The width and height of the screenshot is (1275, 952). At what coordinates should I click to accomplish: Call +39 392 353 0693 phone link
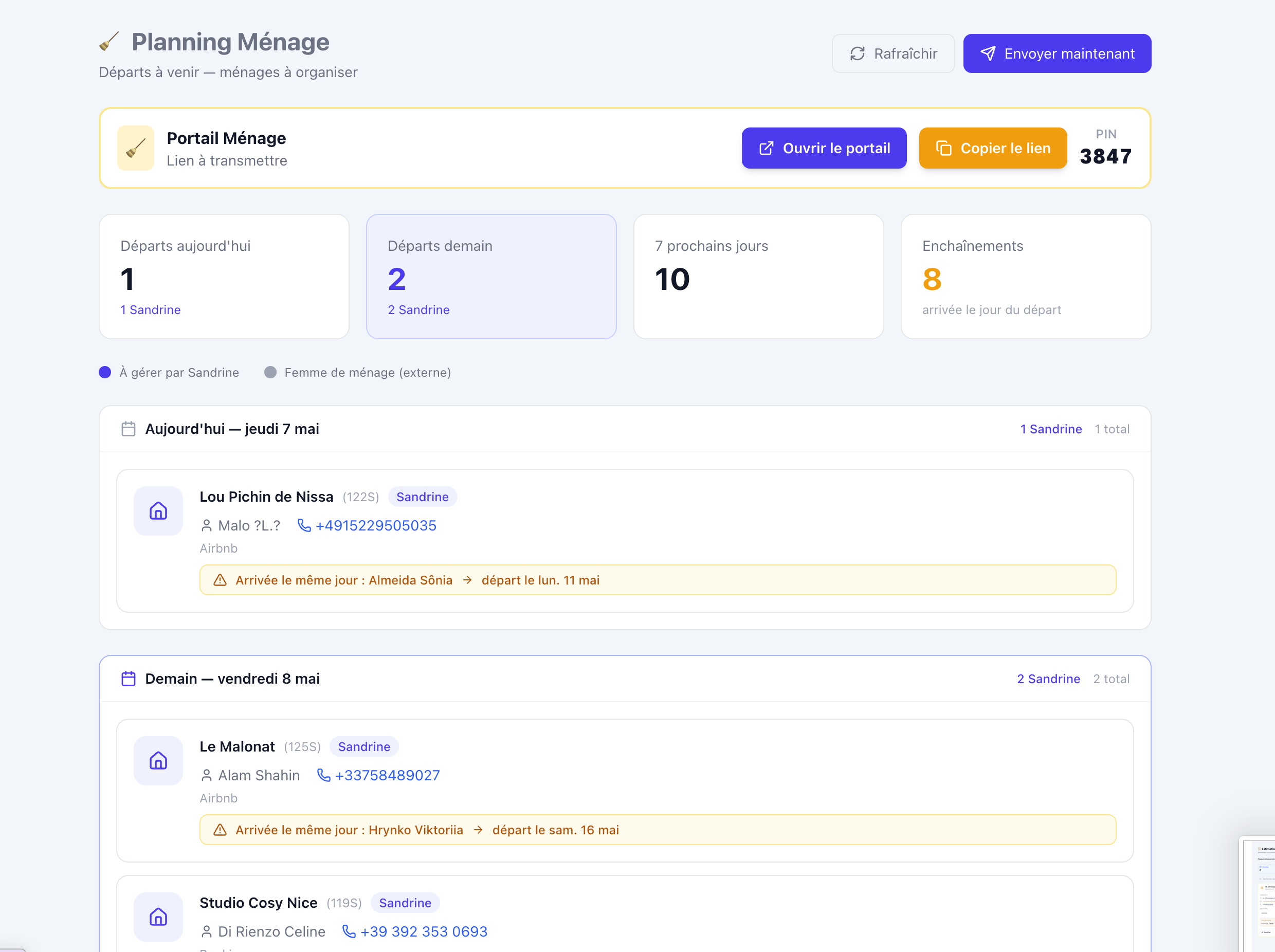click(424, 931)
